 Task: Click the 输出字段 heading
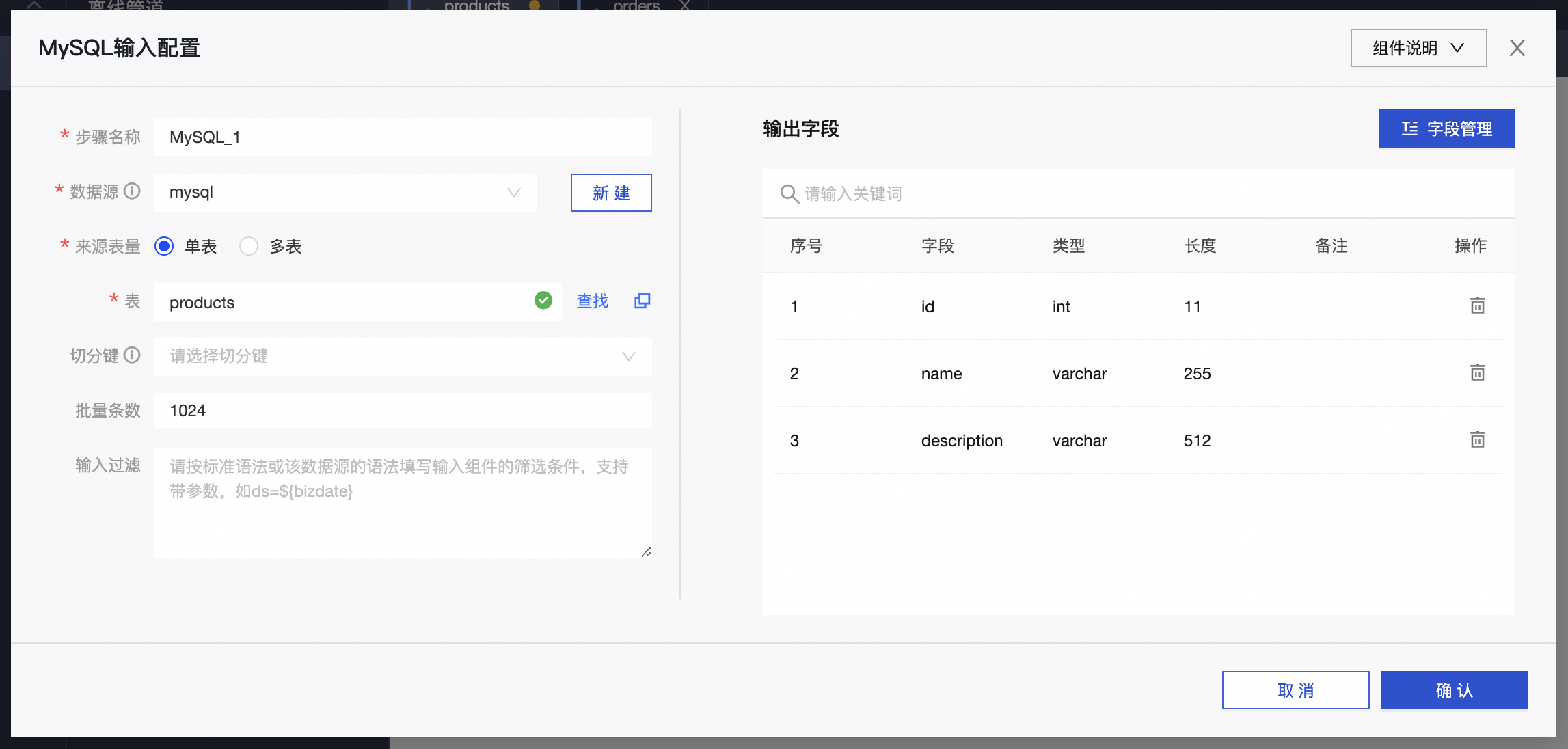[800, 128]
